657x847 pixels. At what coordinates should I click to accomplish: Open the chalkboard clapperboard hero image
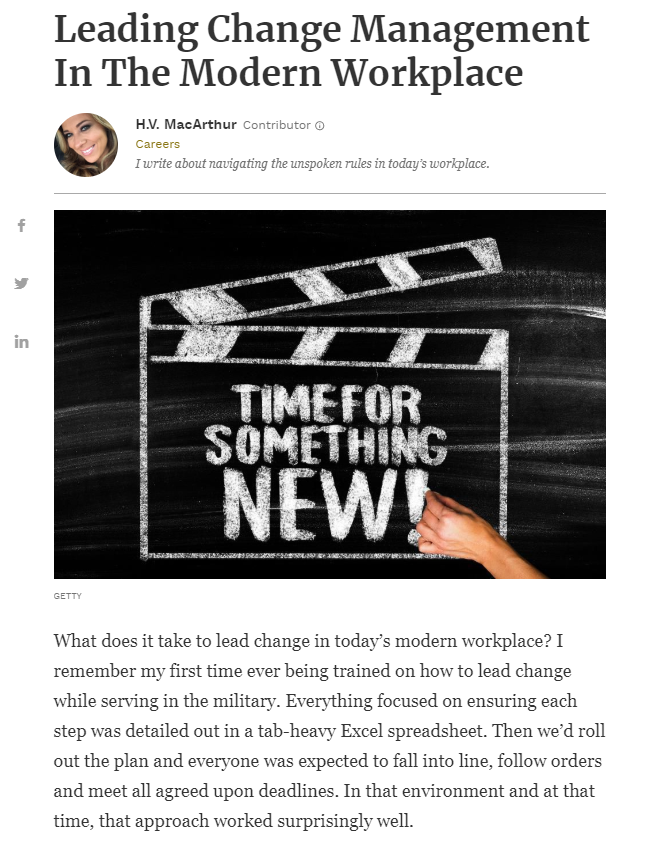click(x=330, y=394)
